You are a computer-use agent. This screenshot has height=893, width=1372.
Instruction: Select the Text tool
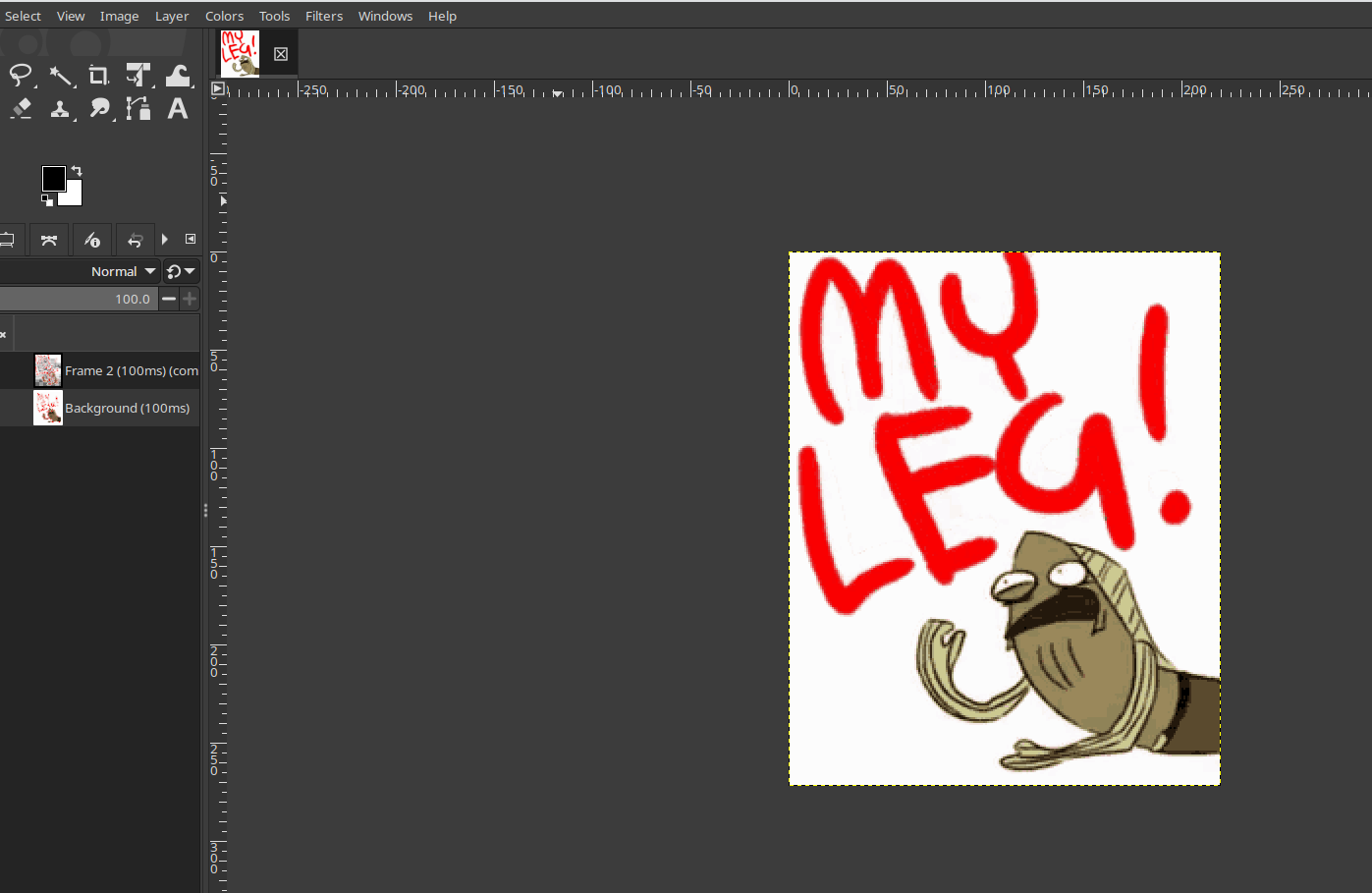click(178, 108)
